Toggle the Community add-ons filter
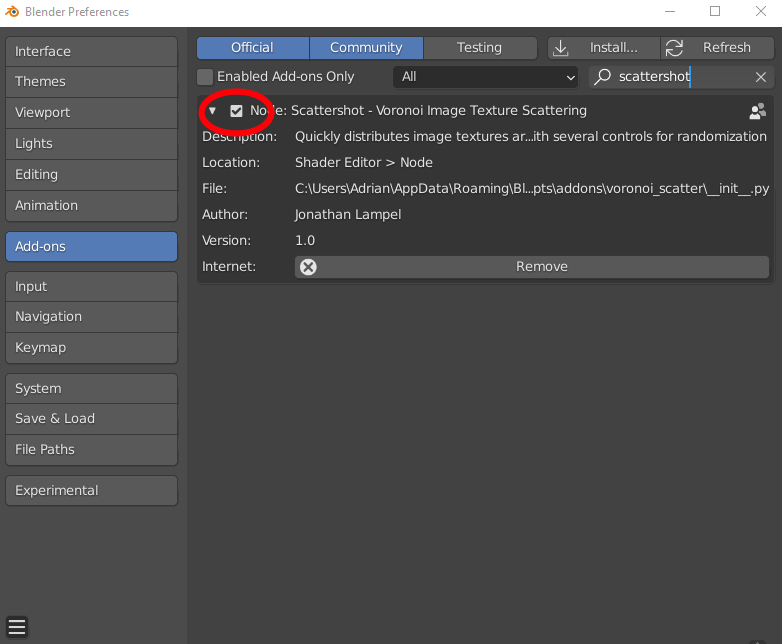This screenshot has height=644, width=782. tap(366, 48)
